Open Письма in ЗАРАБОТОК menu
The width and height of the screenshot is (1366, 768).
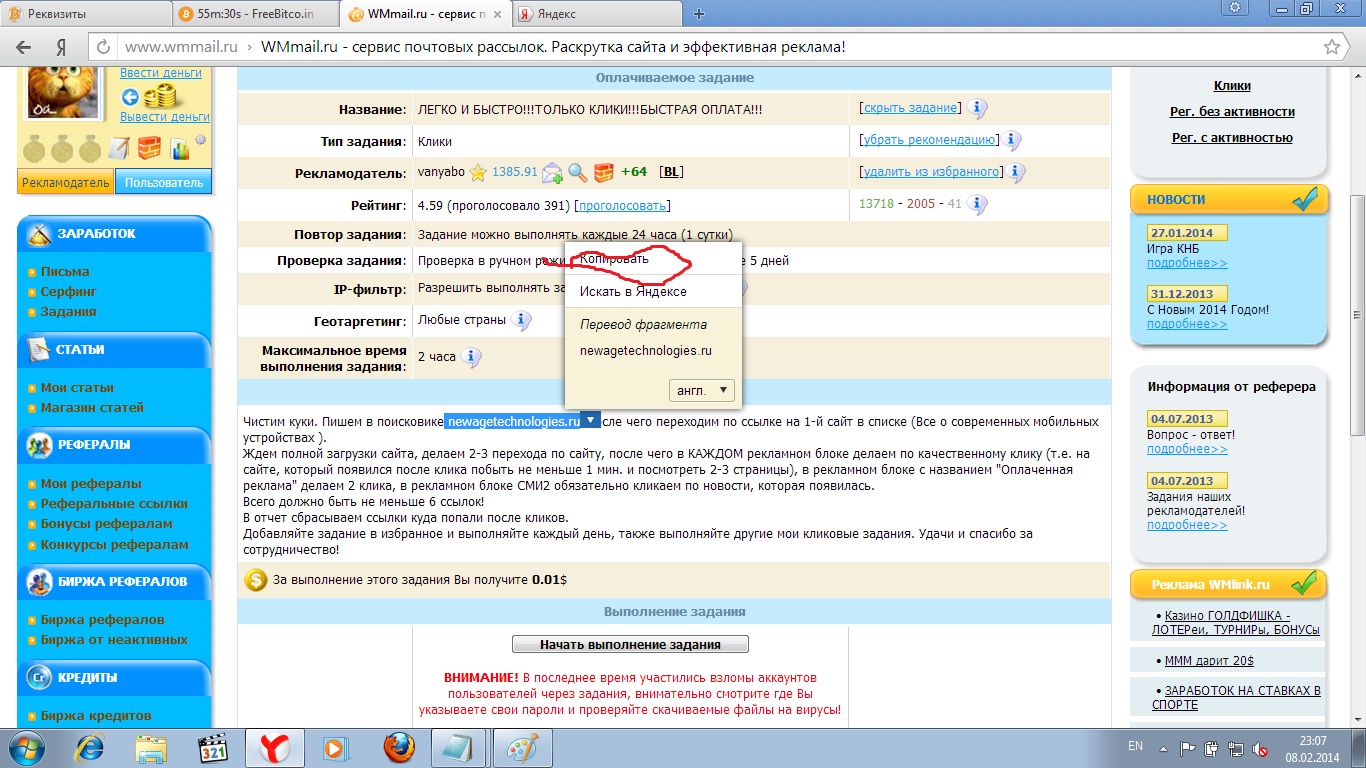(65, 271)
